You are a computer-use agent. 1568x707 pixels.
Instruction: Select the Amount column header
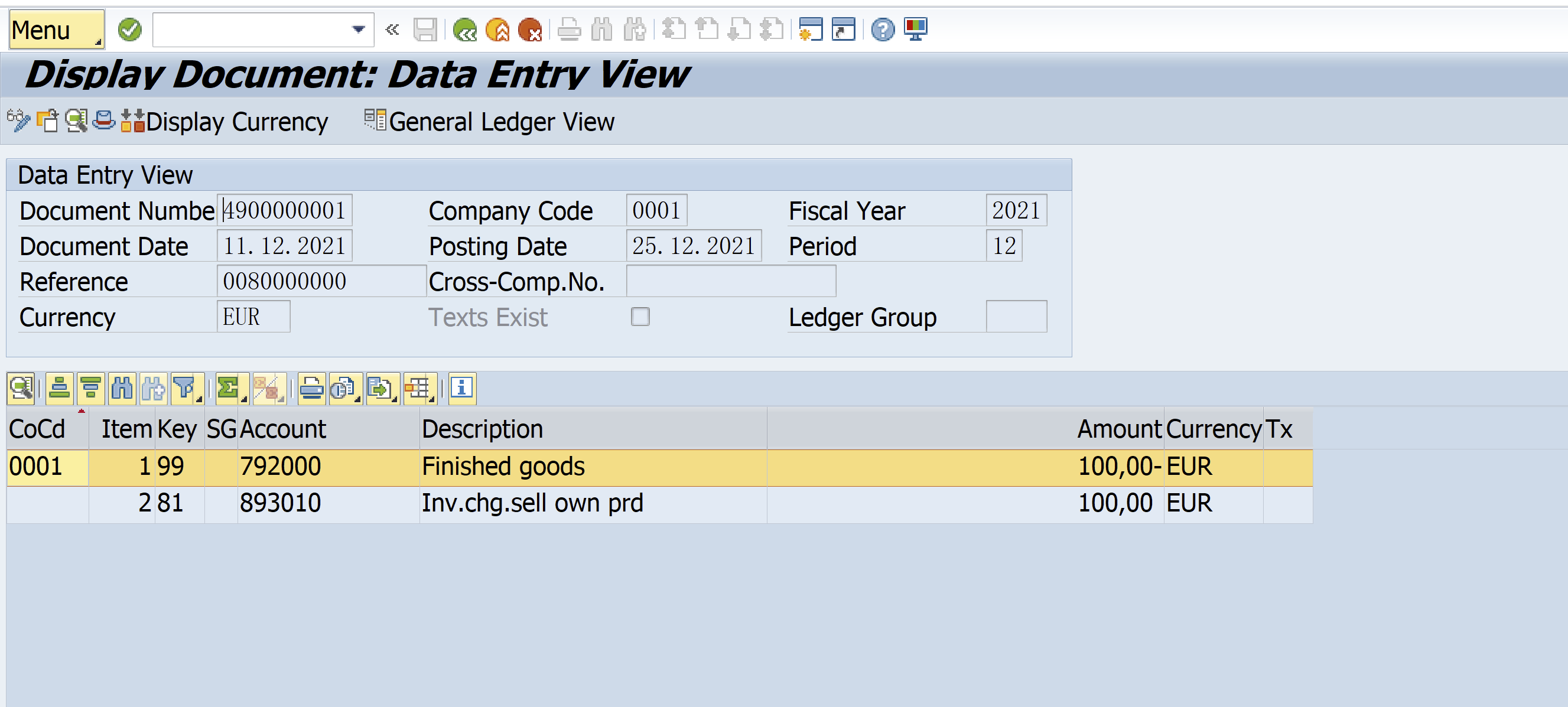[x=965, y=429]
